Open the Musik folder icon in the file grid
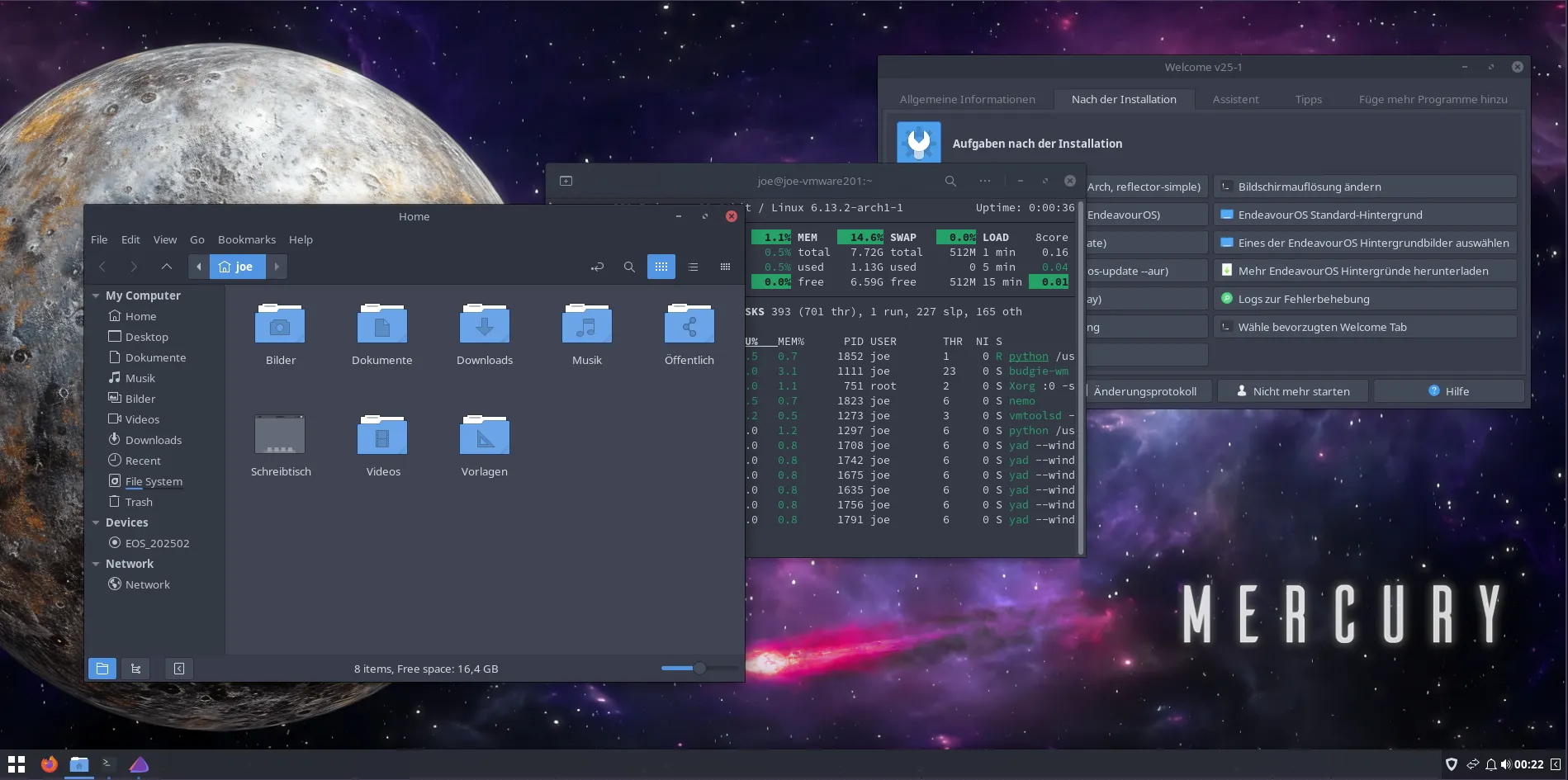 [587, 324]
